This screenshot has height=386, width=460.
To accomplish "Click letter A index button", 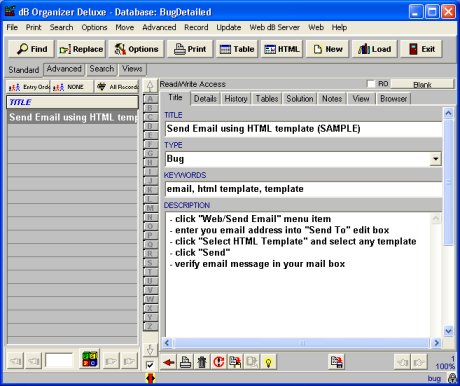I will click(150, 99).
